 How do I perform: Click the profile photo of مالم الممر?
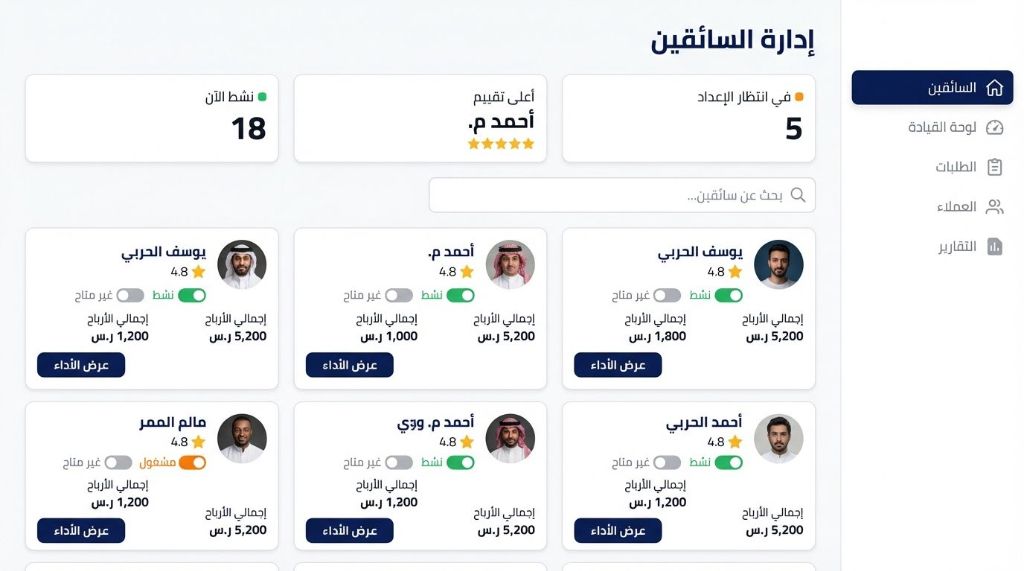pos(242,438)
